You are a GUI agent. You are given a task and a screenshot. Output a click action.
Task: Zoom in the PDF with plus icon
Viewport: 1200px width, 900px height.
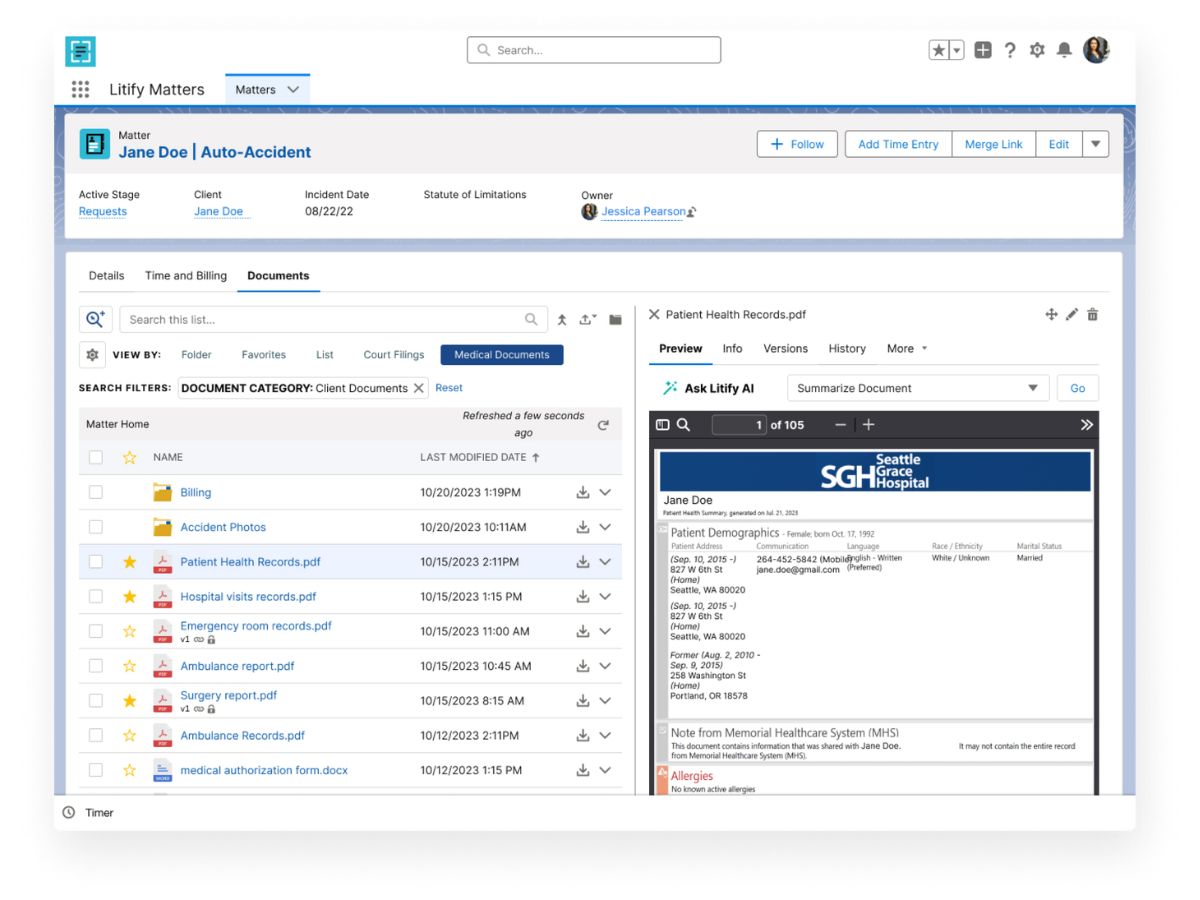(868, 425)
